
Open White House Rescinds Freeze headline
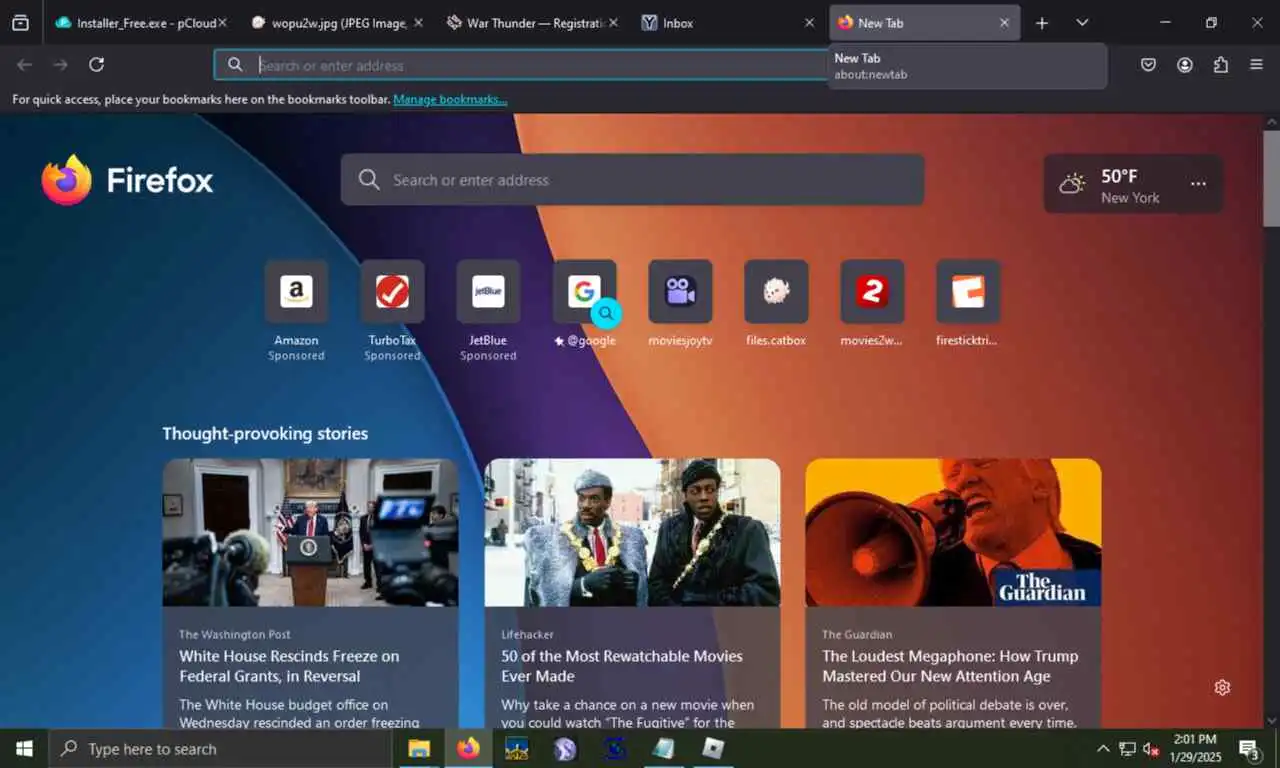[289, 666]
